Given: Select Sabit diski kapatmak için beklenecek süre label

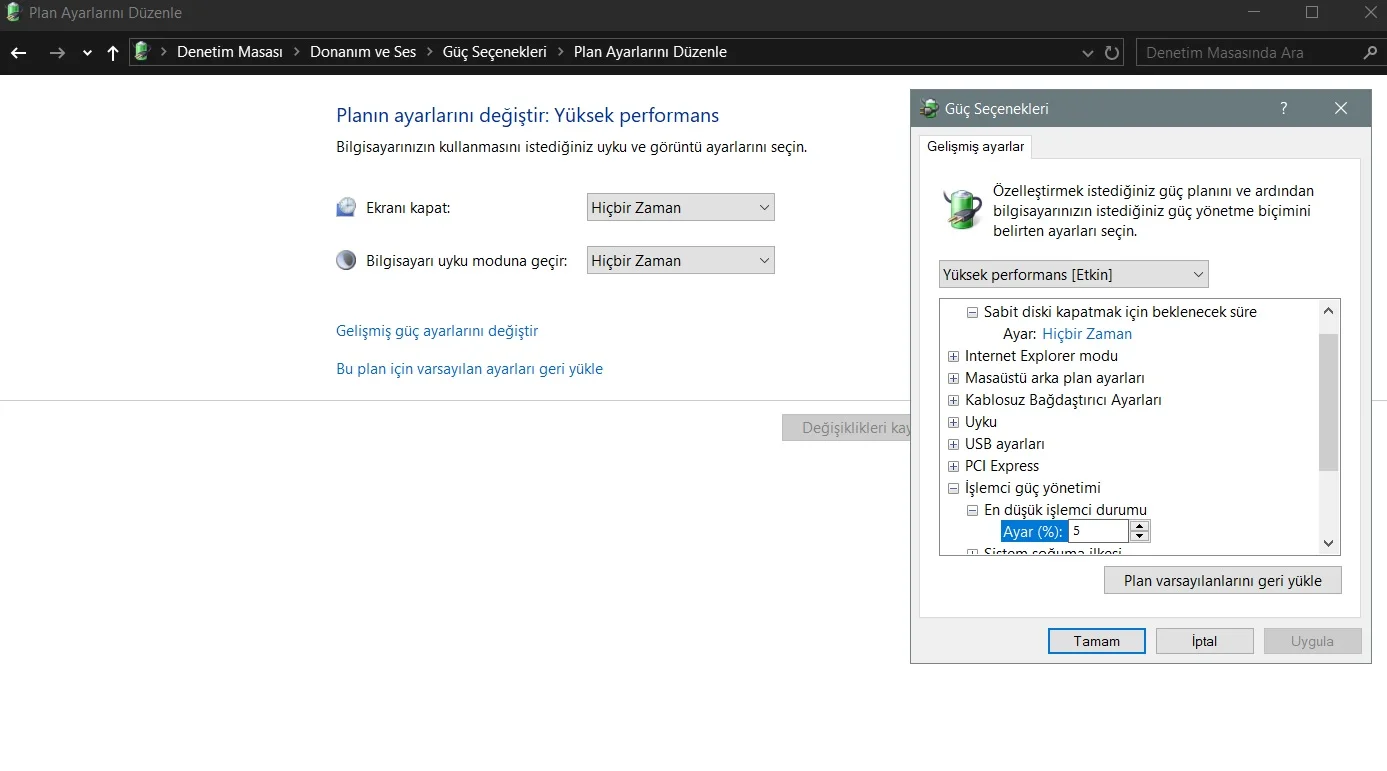Looking at the screenshot, I should [1120, 312].
